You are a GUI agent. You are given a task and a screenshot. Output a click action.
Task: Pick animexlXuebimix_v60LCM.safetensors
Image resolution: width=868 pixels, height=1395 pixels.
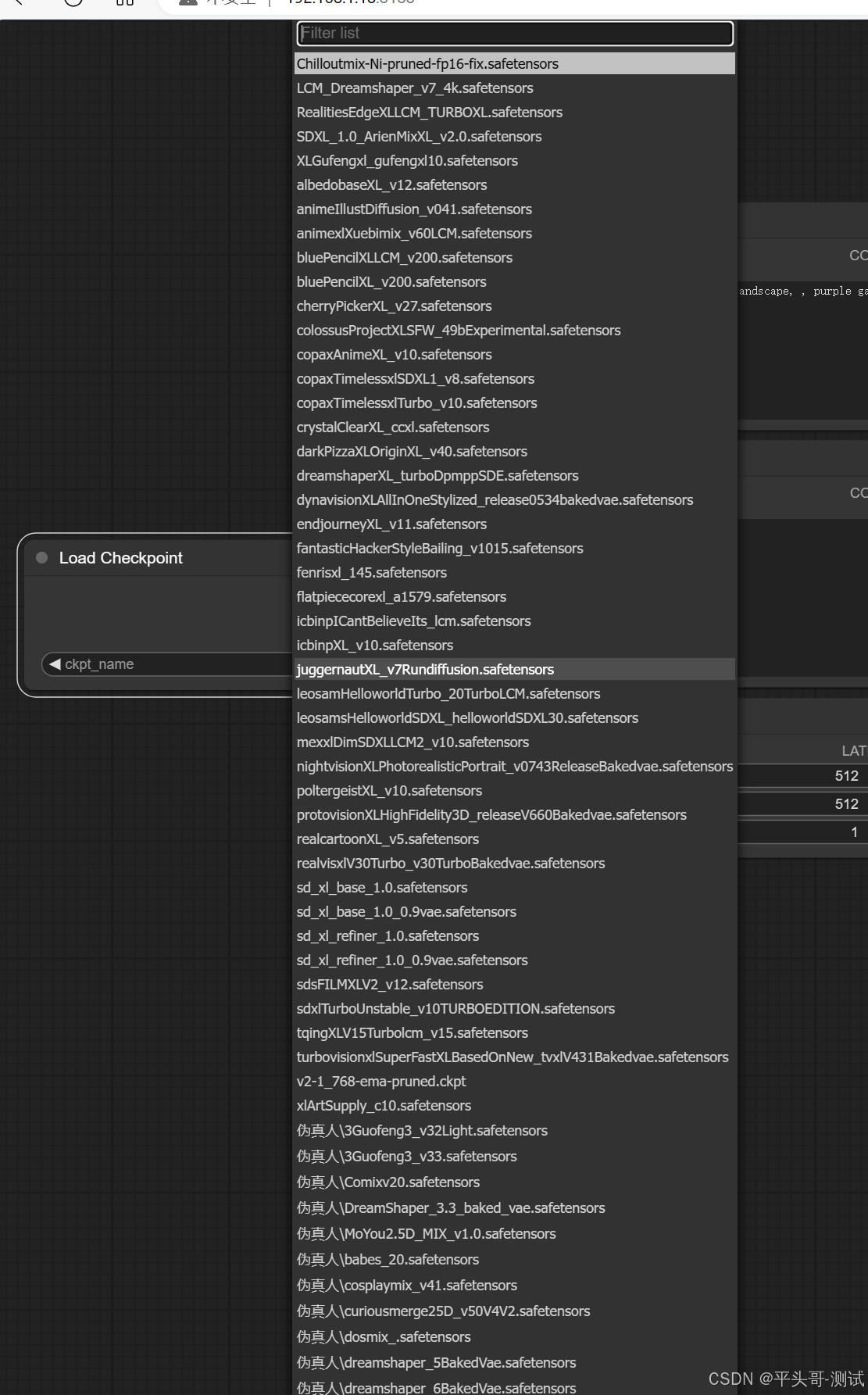515,234
